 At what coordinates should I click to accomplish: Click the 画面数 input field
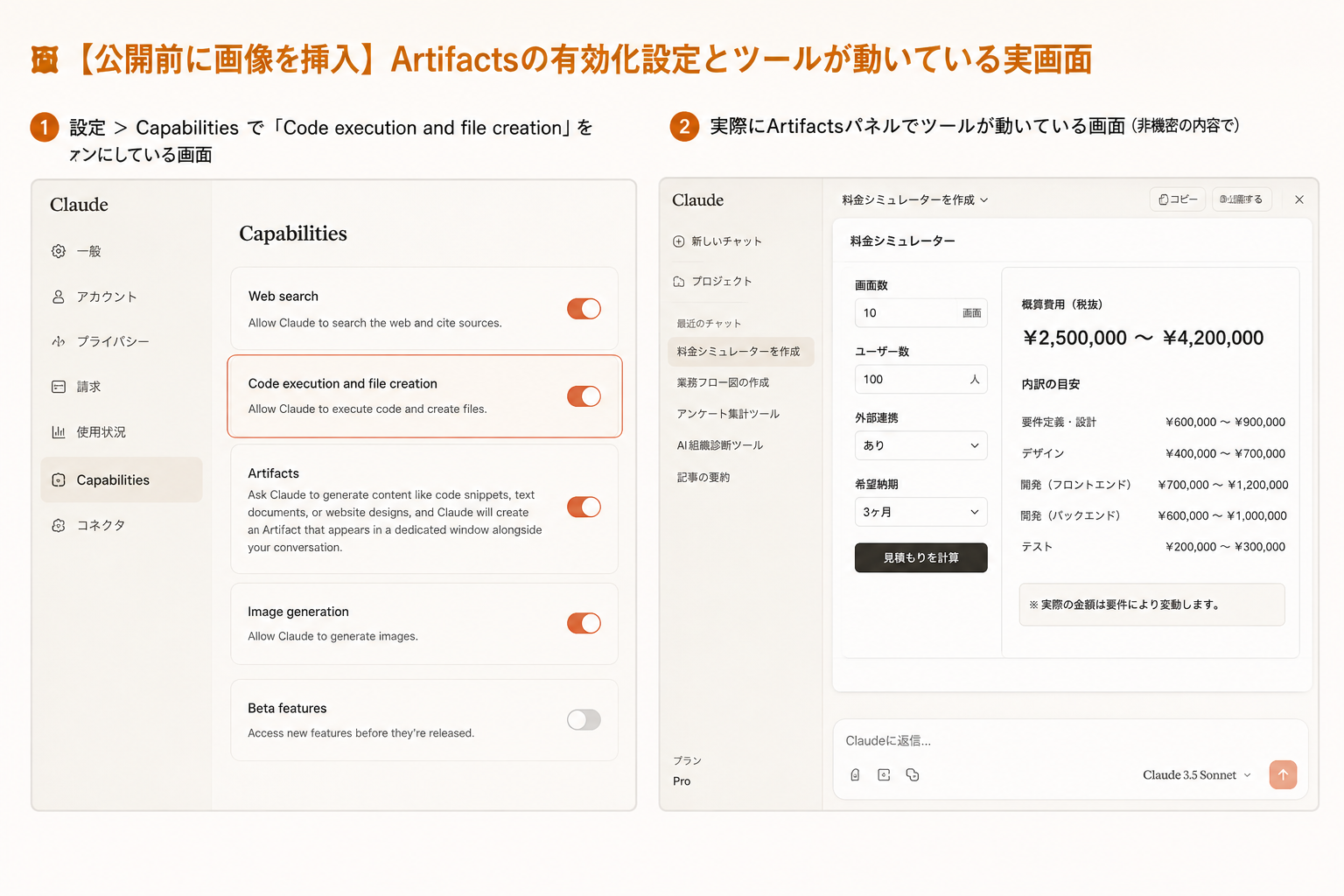pos(920,312)
